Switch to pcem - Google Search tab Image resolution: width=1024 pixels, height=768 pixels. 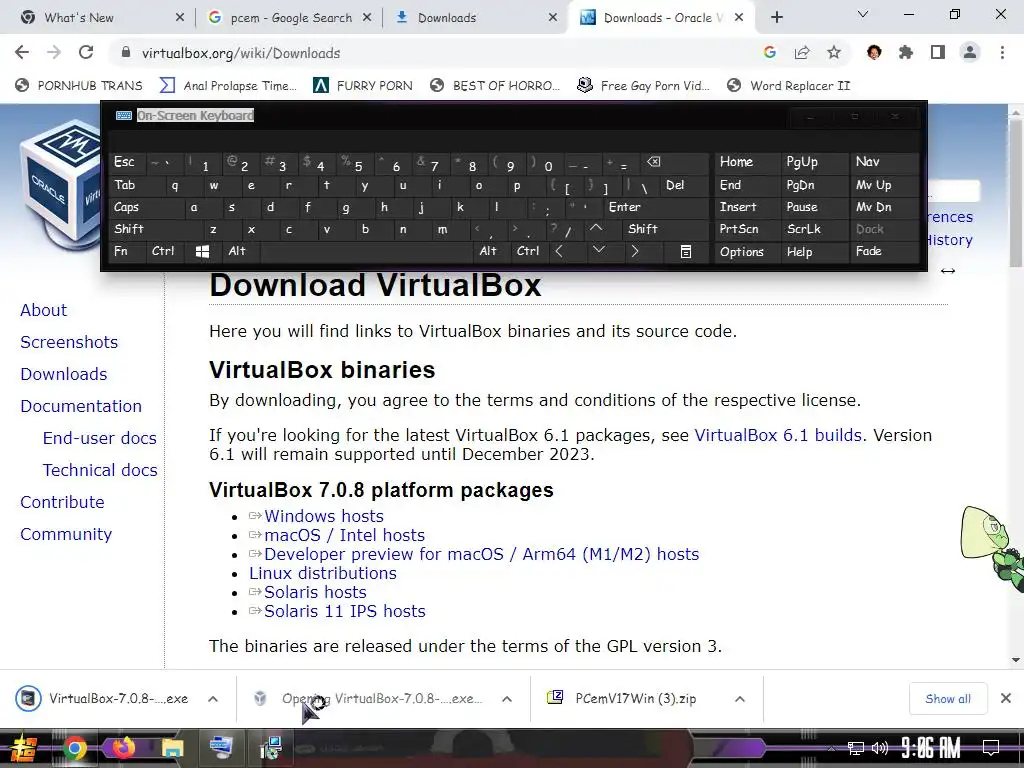pyautogui.click(x=291, y=18)
